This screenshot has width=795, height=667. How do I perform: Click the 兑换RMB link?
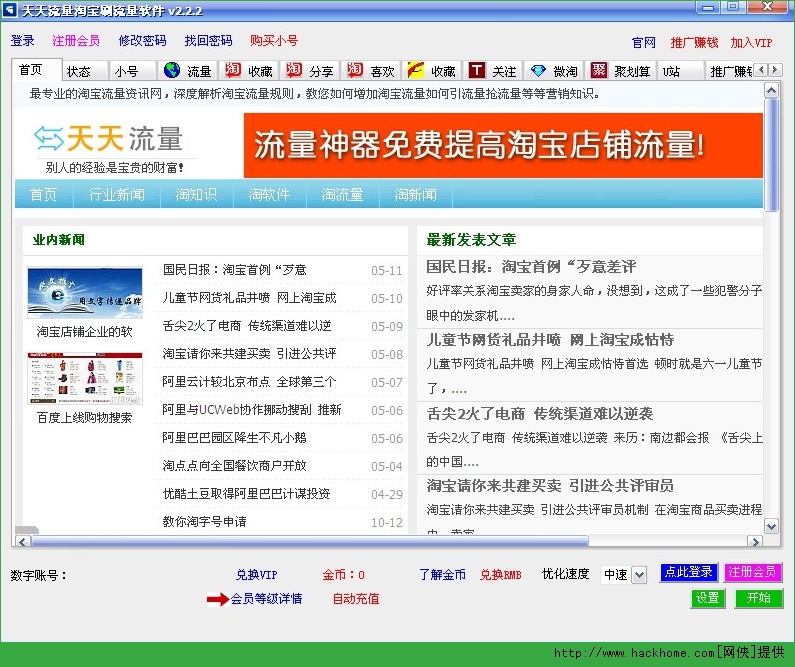501,575
